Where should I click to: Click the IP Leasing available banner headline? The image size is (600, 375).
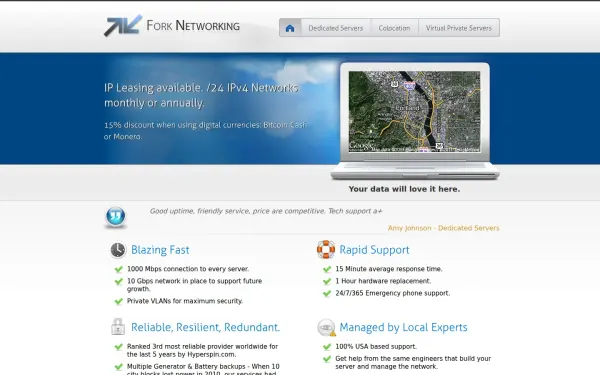[x=201, y=95]
